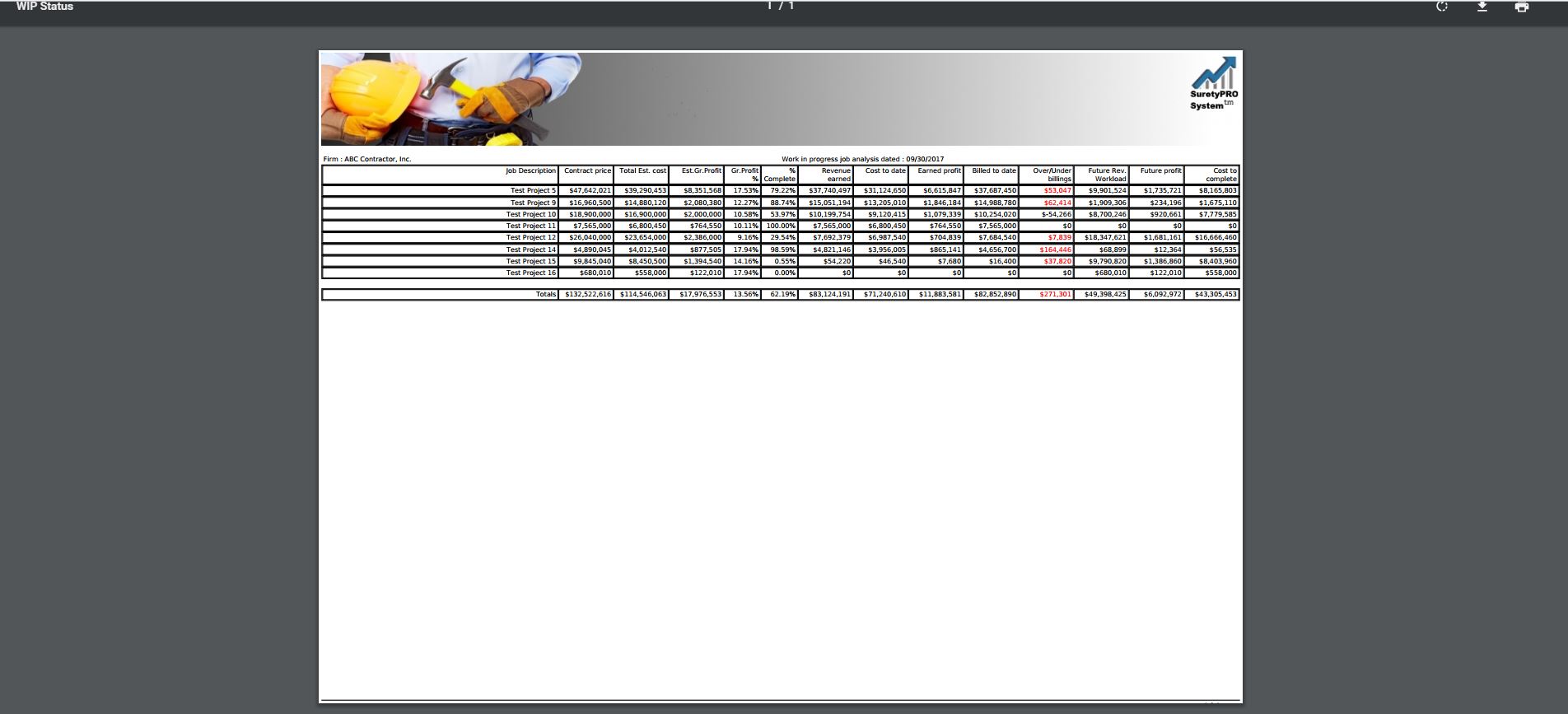Click Test Project 16 cost to complete
1568x714 pixels.
1220,273
